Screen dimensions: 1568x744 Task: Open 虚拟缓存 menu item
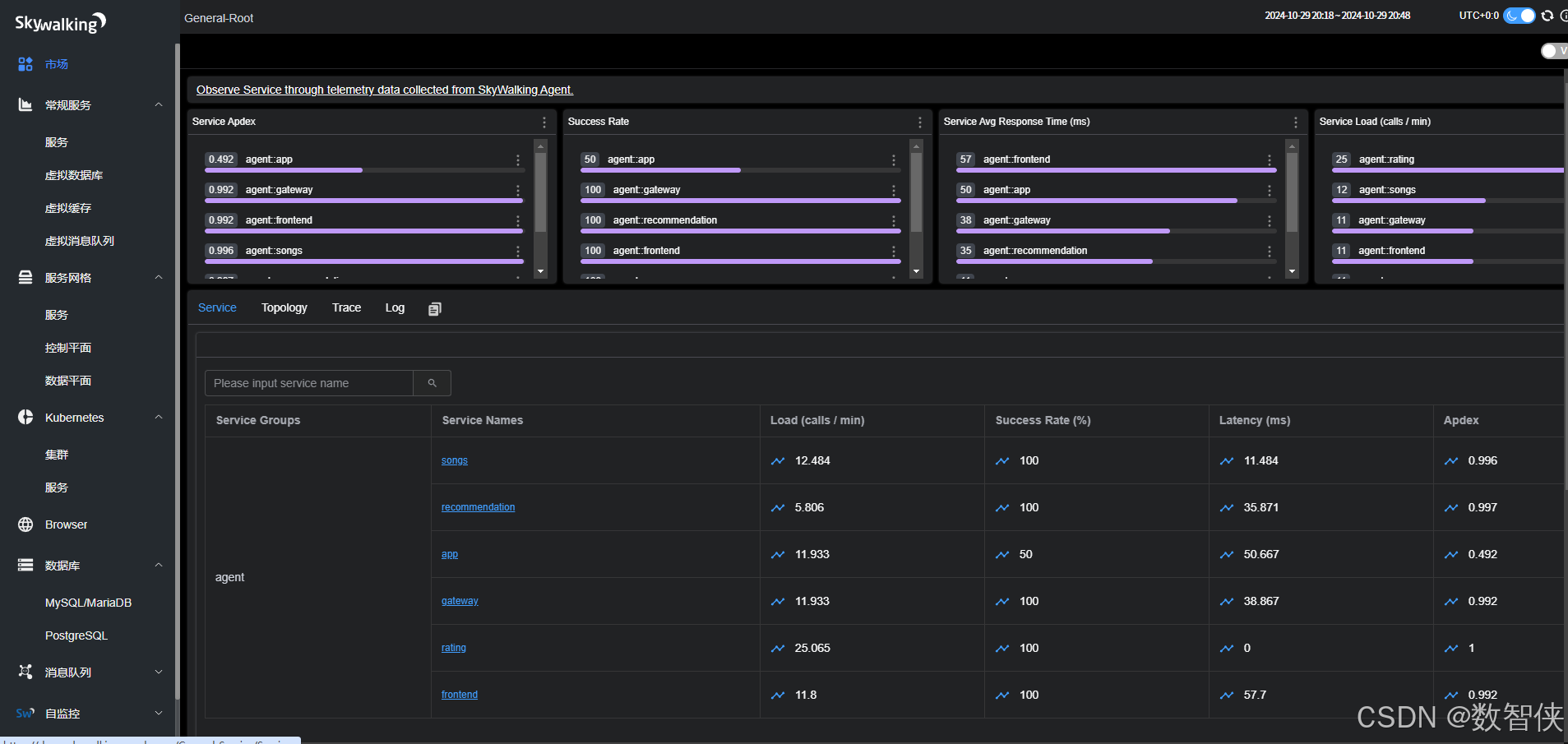click(68, 208)
